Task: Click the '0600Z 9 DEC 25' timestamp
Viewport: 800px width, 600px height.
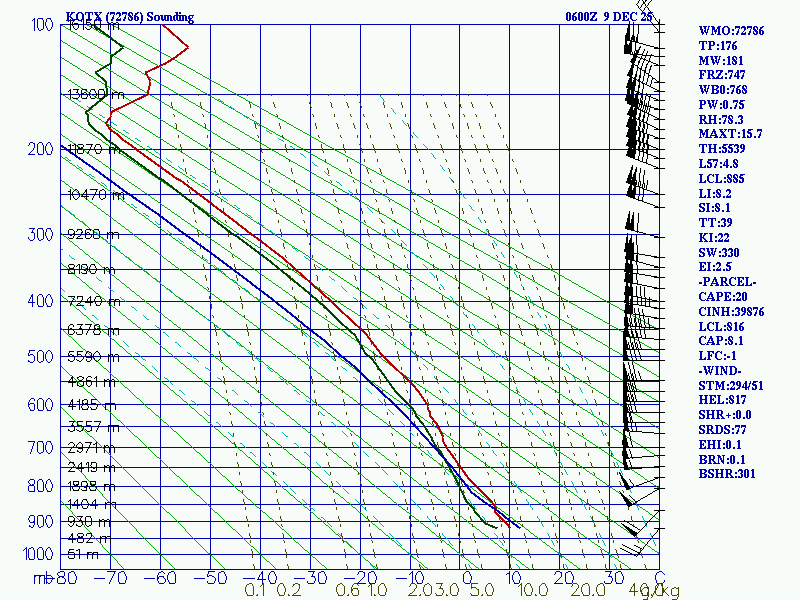Action: 609,17
